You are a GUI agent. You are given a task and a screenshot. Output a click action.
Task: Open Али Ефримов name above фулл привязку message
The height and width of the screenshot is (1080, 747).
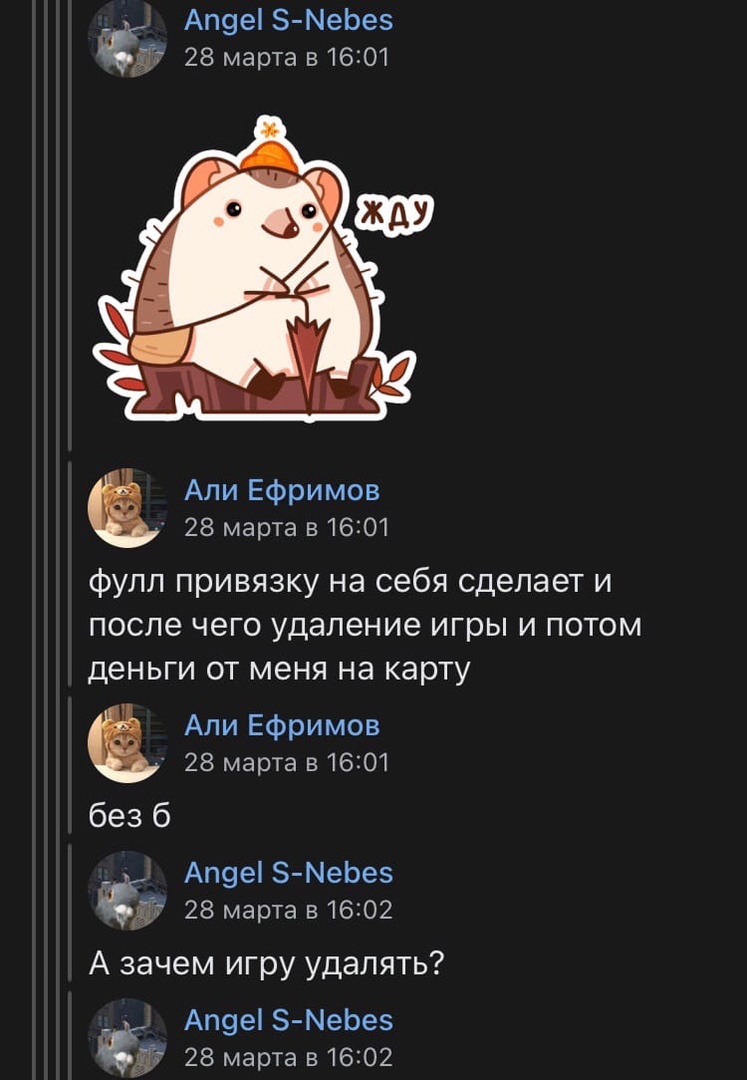(282, 491)
